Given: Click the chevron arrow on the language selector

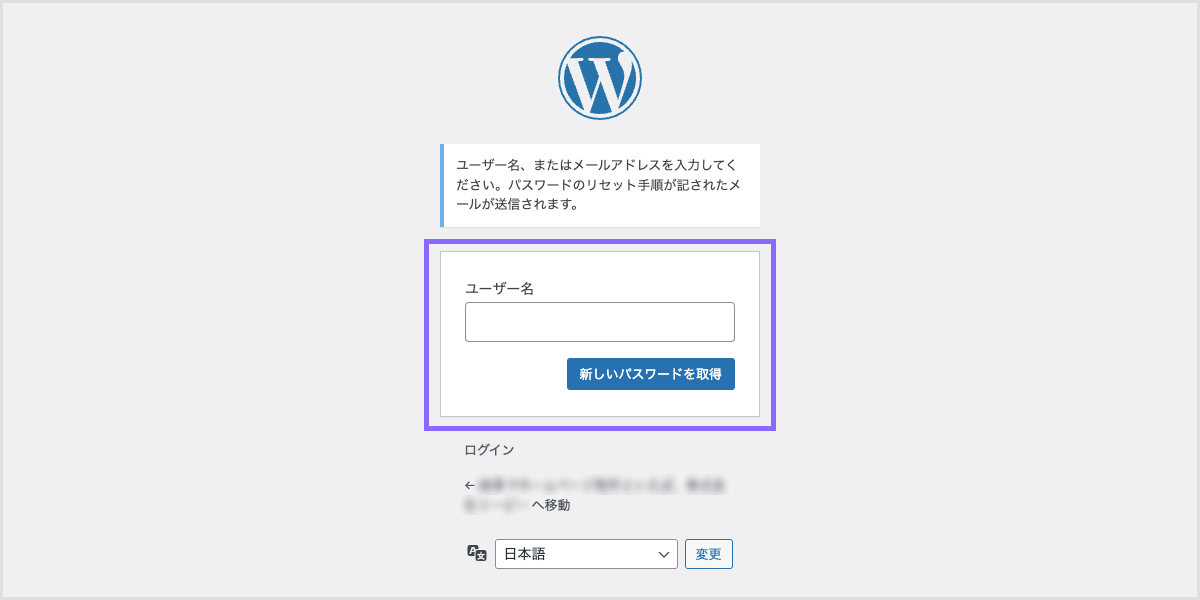Looking at the screenshot, I should pyautogui.click(x=663, y=554).
